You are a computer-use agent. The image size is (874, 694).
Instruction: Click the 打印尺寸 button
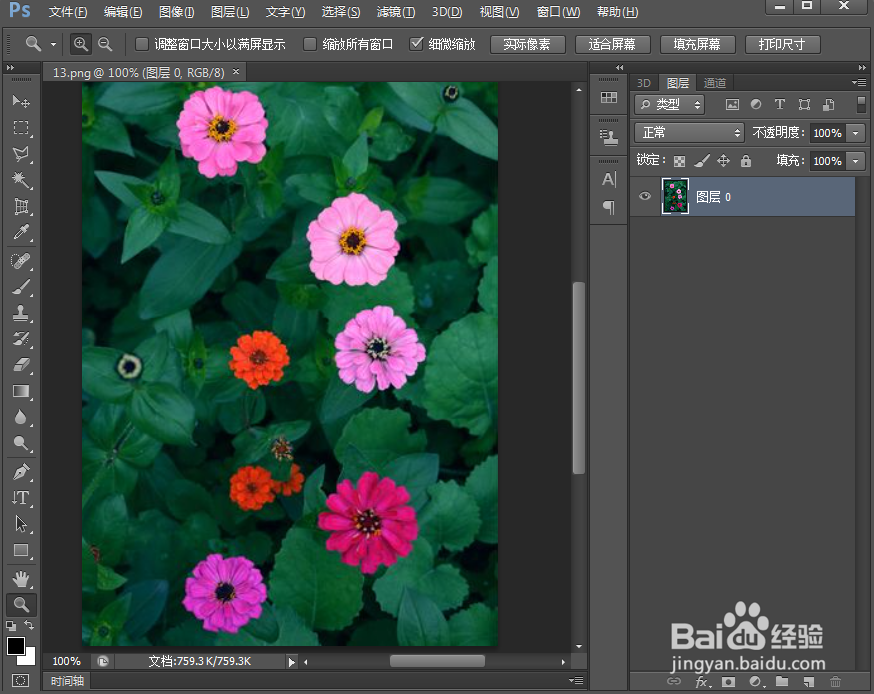pyautogui.click(x=783, y=44)
